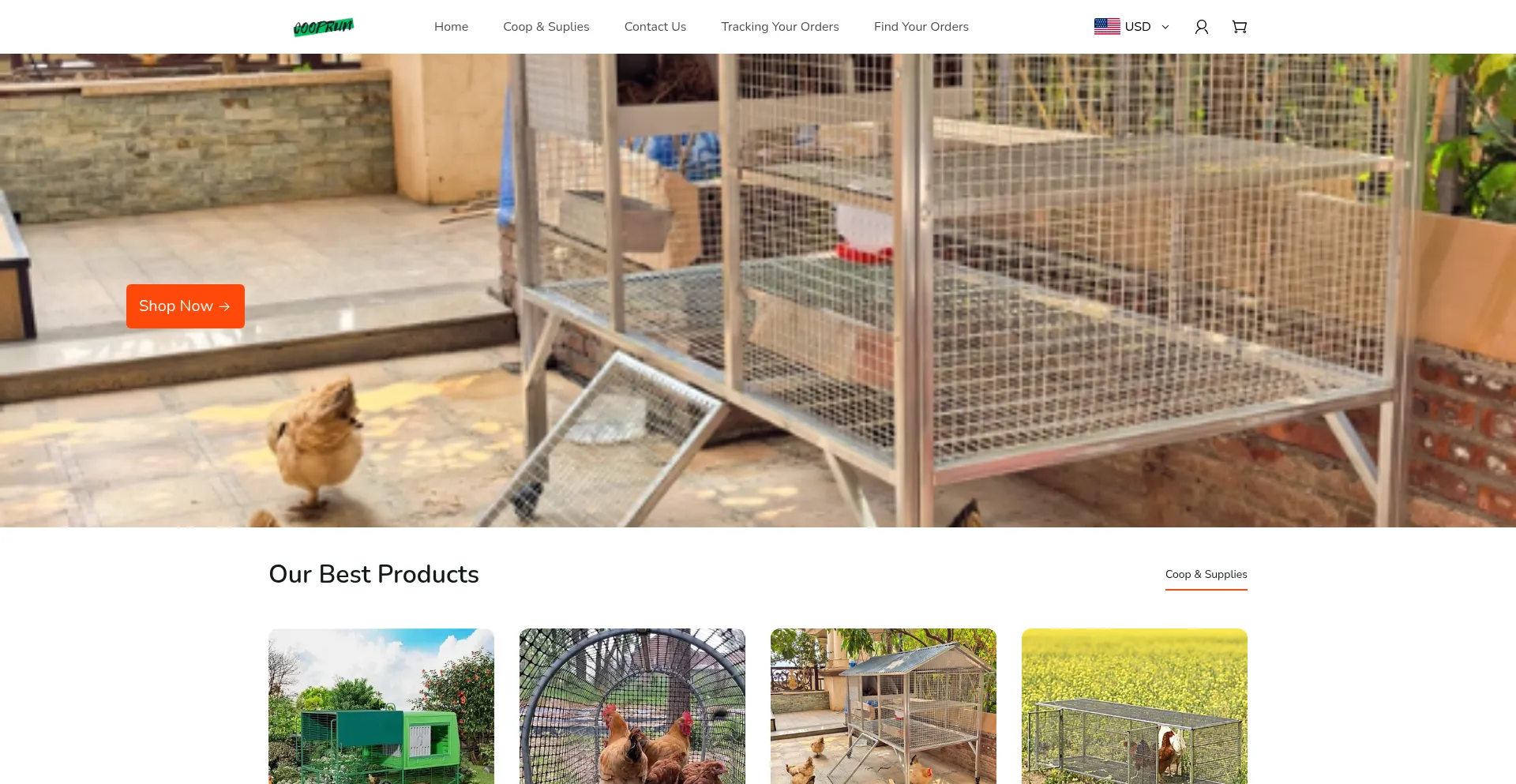Open the USD currency selector
1516x784 pixels.
(x=1131, y=27)
